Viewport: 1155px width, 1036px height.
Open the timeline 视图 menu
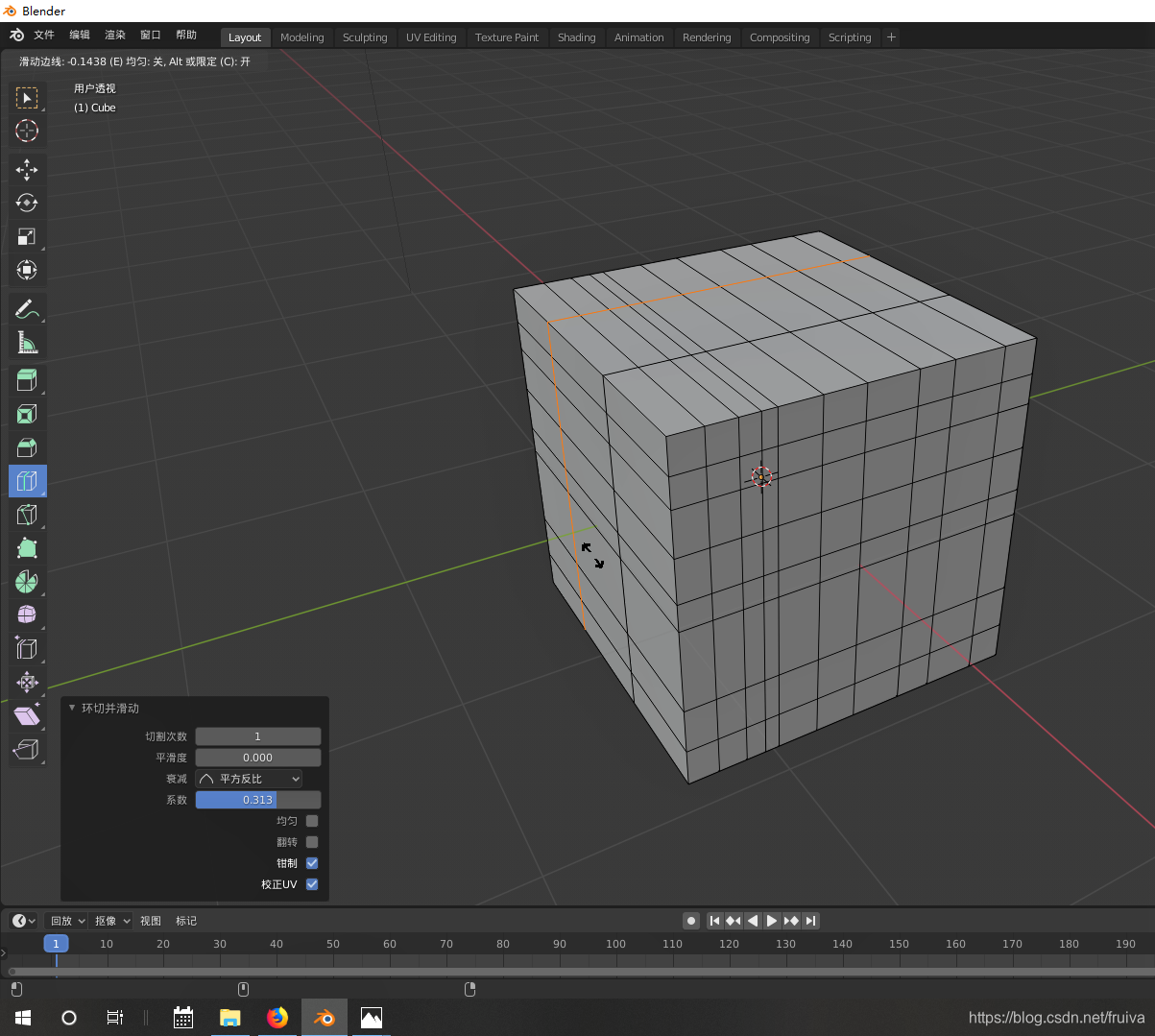click(151, 921)
